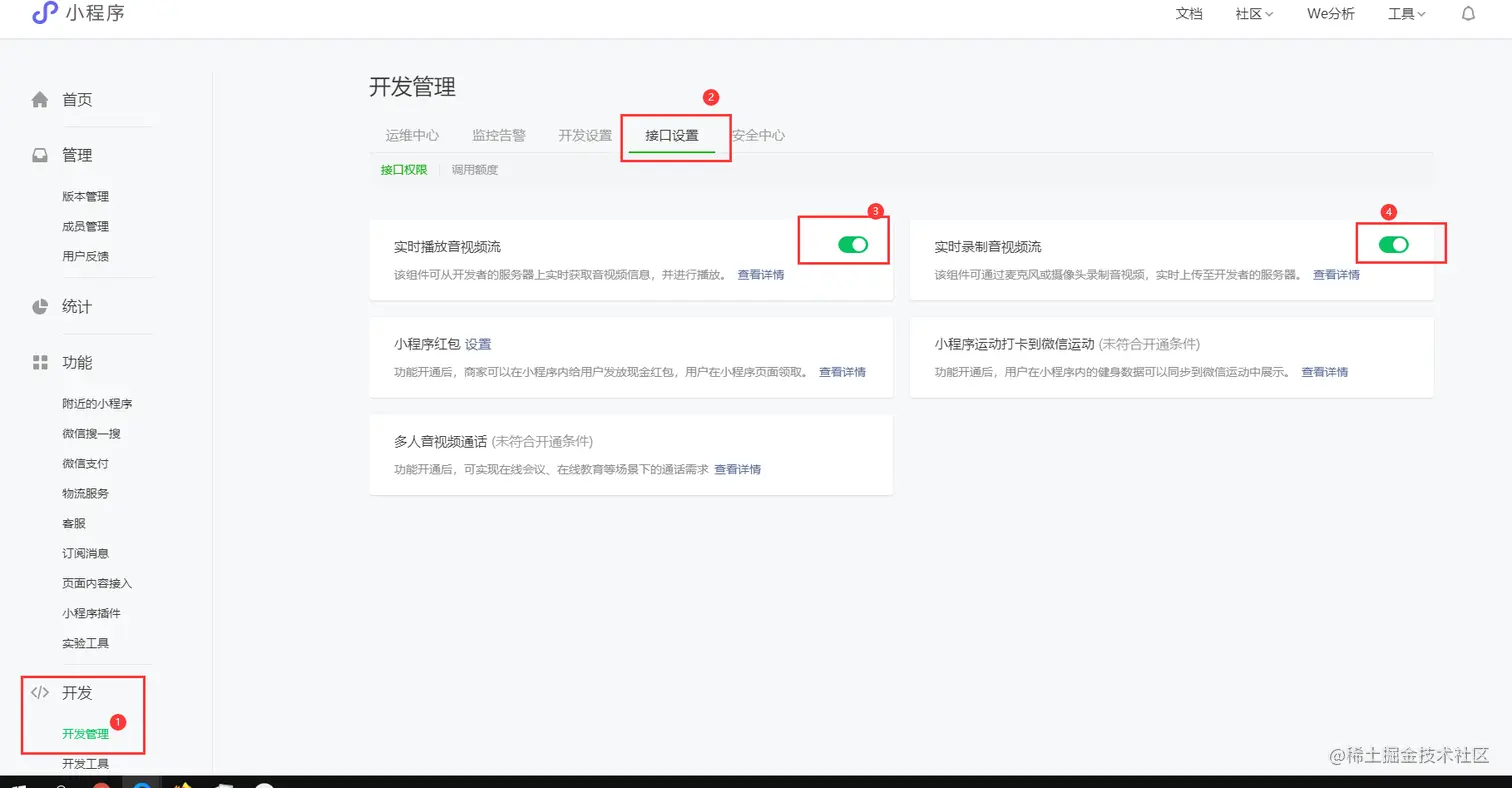Open 物流服务 in the sidebar
Screen dimensions: 1512x788
coord(85,494)
